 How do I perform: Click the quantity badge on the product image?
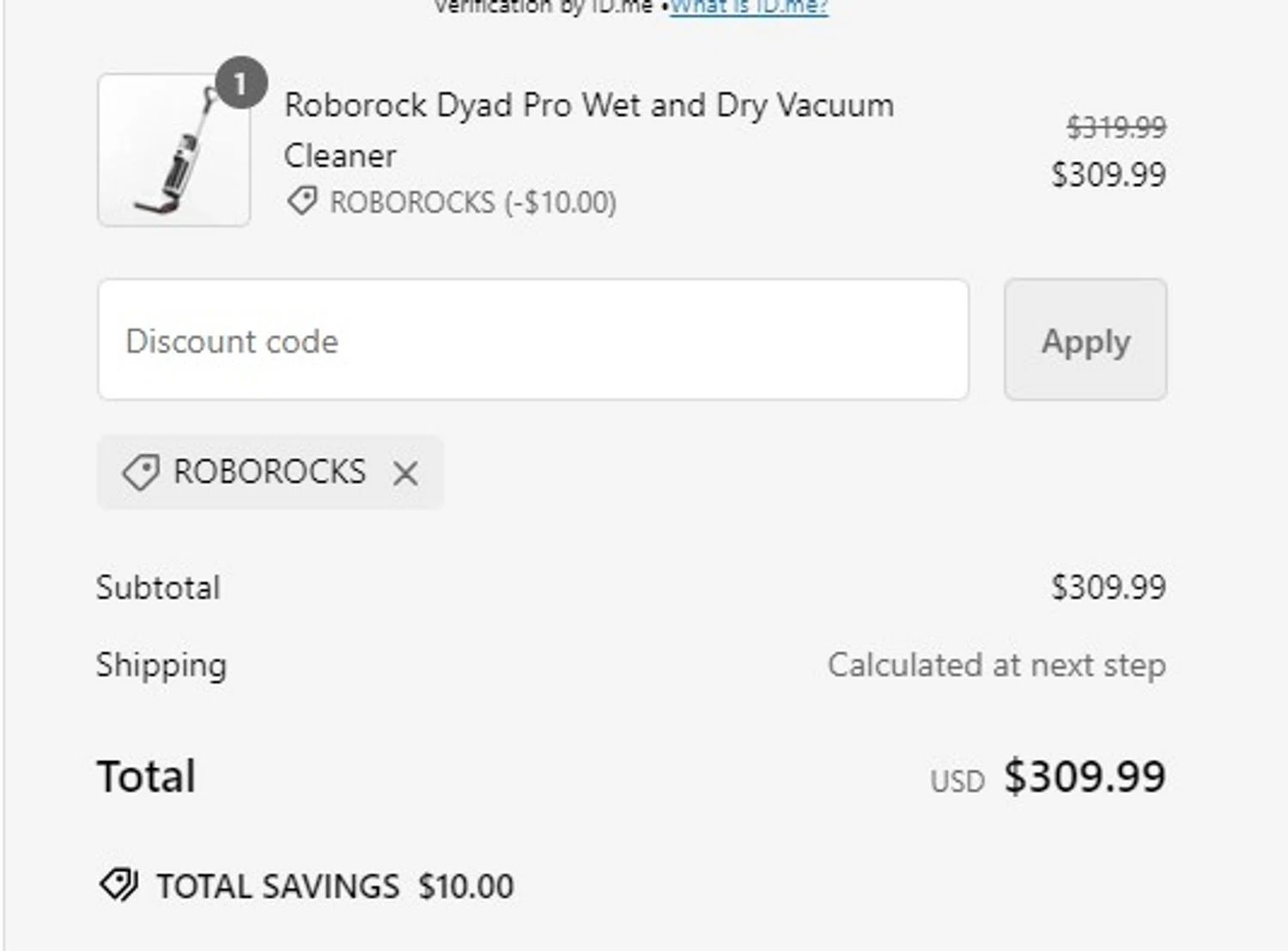click(240, 83)
